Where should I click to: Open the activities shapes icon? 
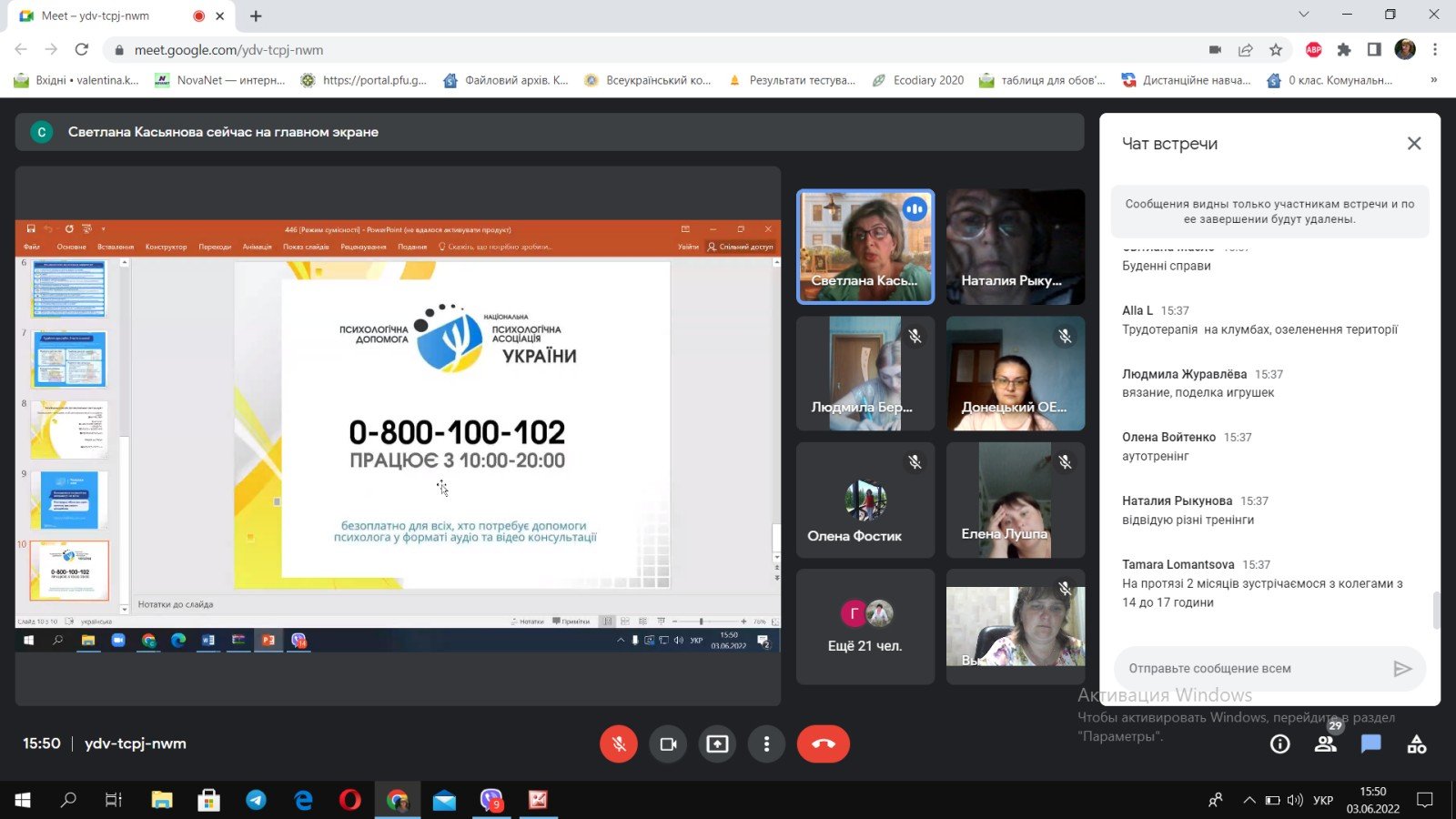(1417, 744)
